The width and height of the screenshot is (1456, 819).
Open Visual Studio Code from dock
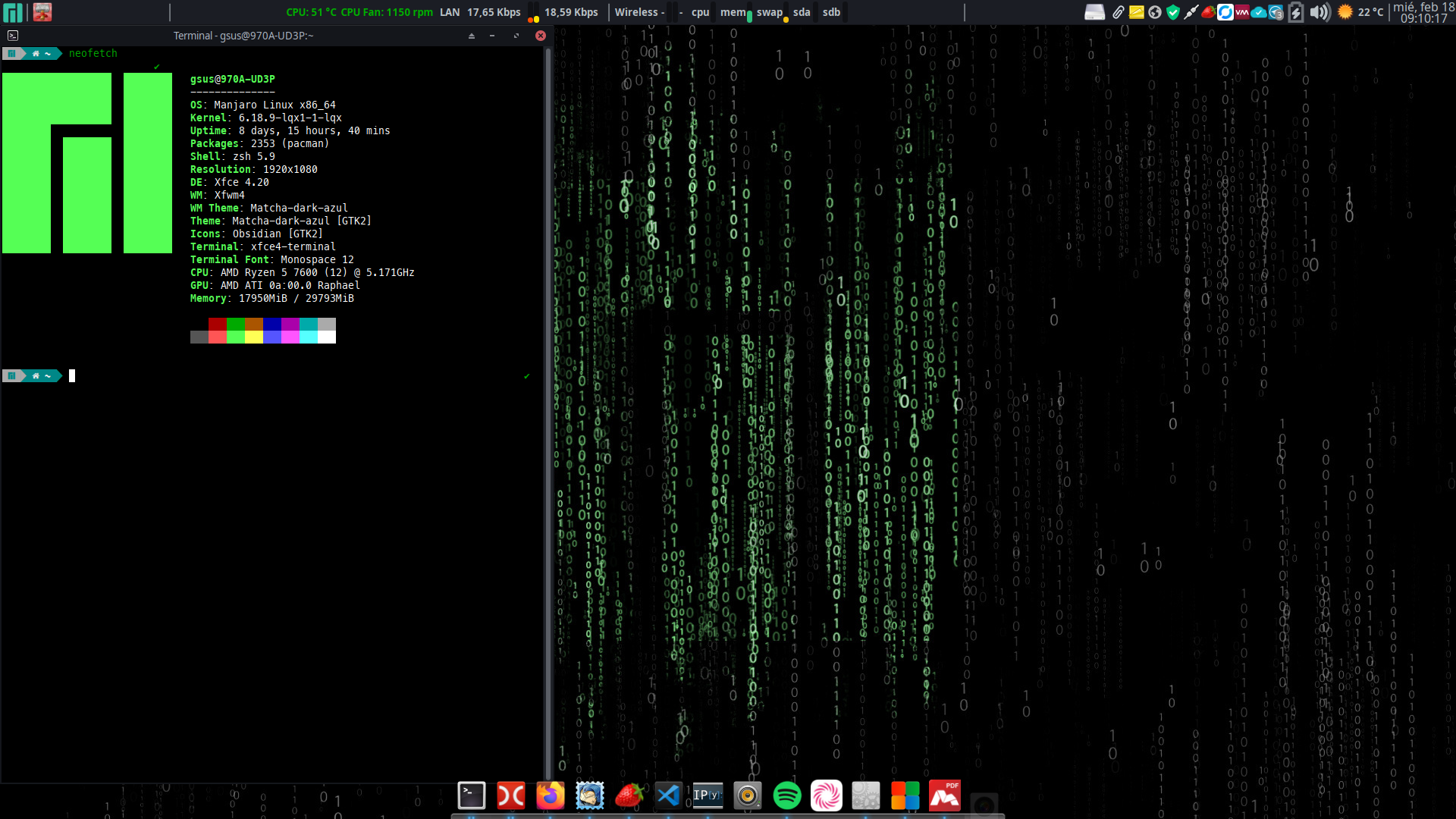click(668, 795)
